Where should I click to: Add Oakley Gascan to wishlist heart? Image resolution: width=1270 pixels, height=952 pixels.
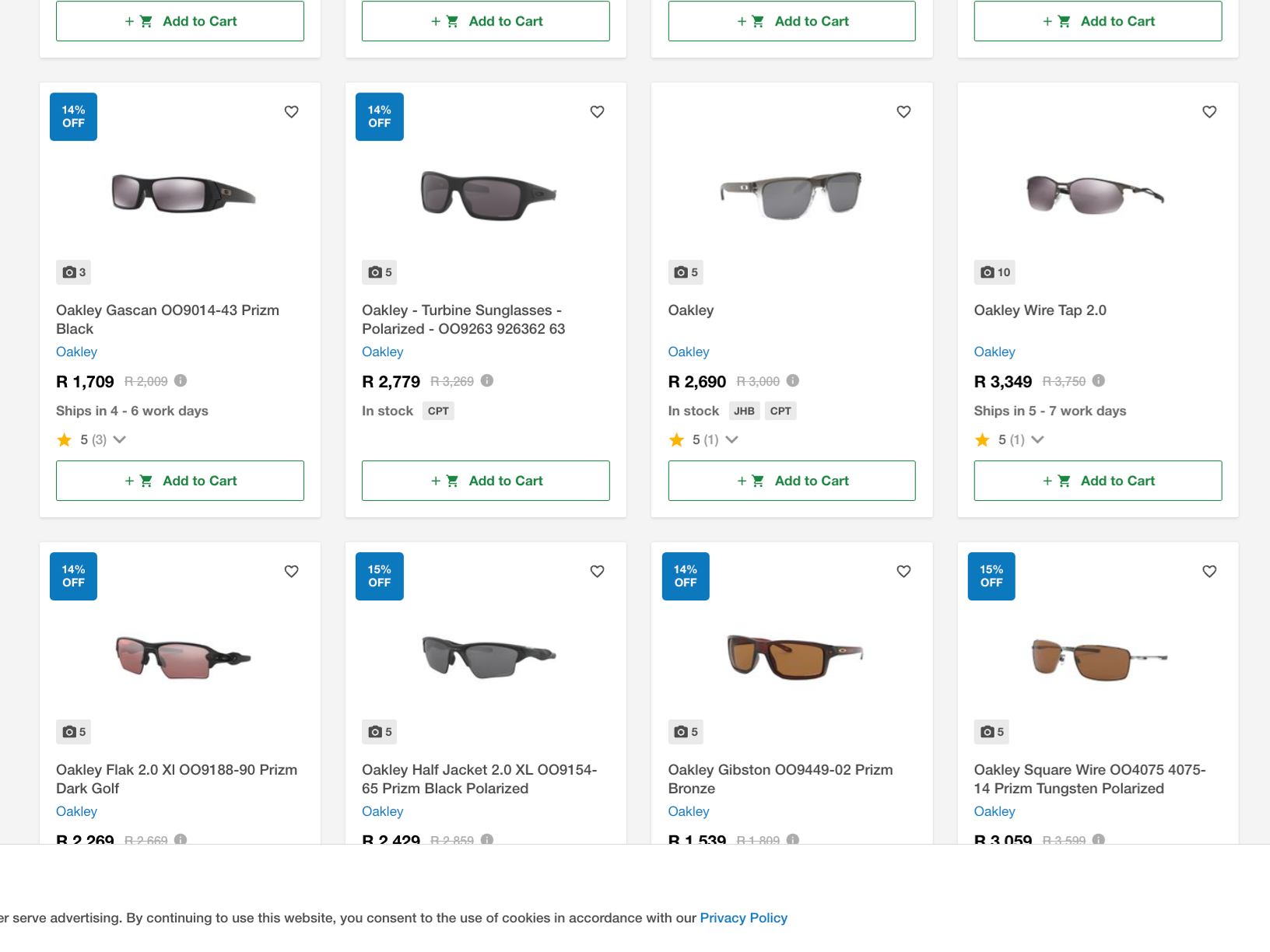tap(291, 112)
